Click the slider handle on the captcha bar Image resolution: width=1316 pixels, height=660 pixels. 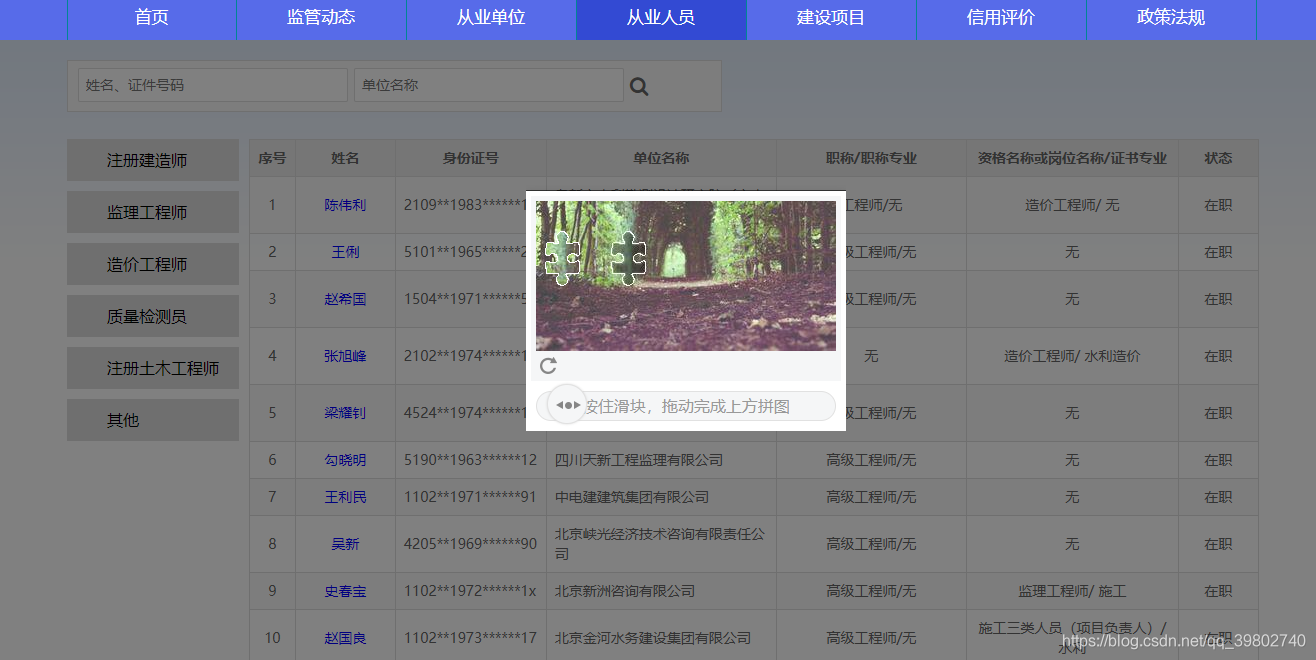(x=566, y=404)
